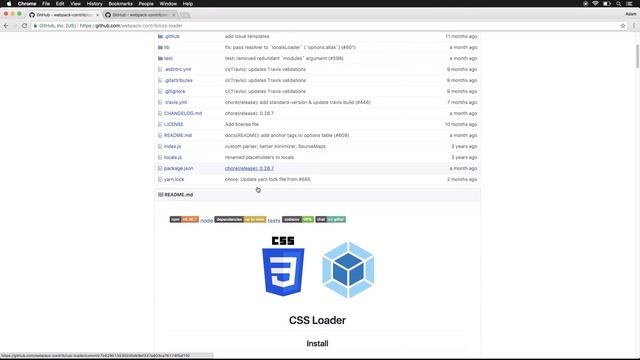
Task: Open commit 'Add license file'
Action: click(x=242, y=124)
